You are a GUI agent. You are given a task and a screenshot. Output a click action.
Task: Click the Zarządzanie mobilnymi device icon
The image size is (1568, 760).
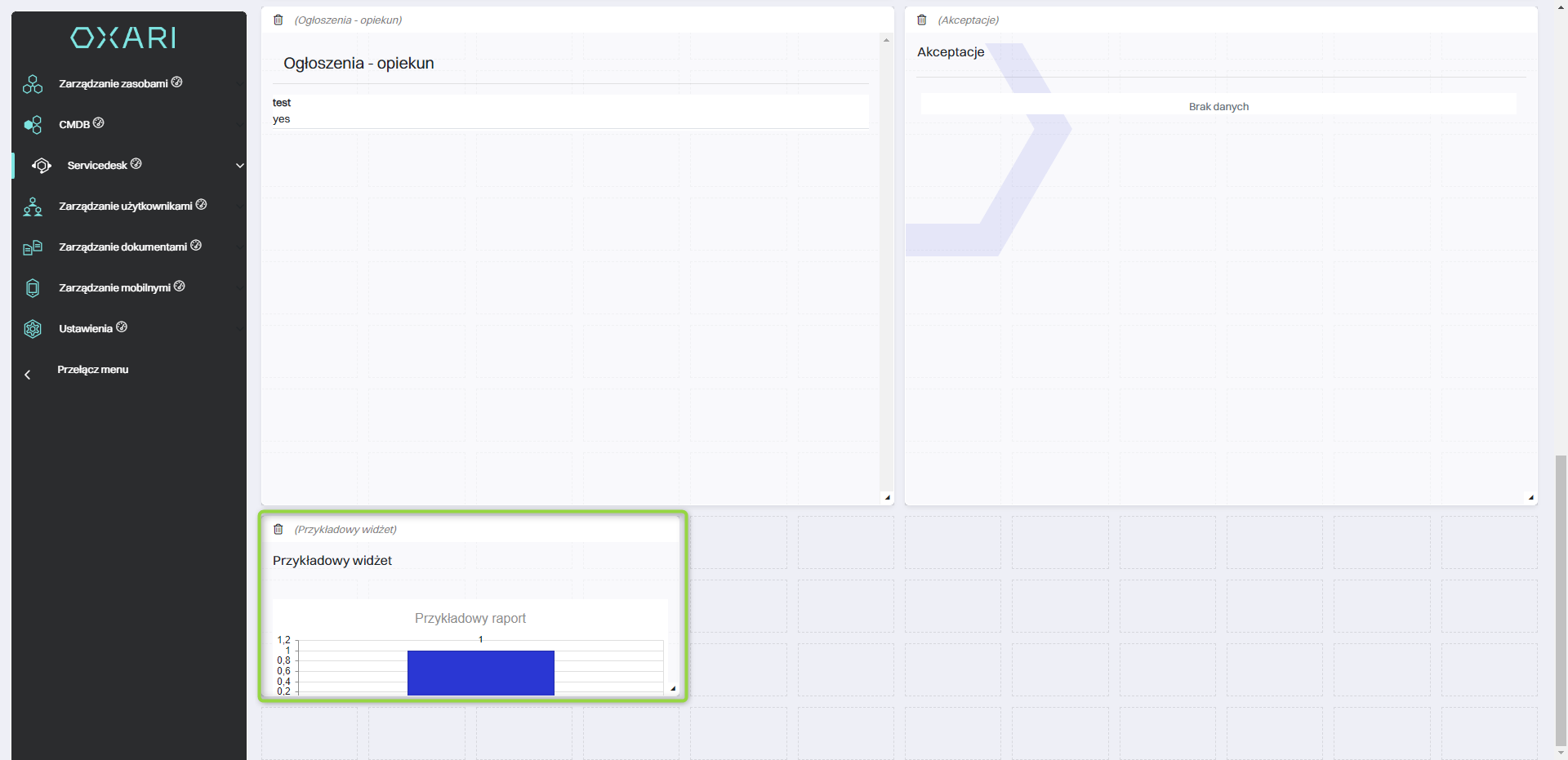point(33,288)
